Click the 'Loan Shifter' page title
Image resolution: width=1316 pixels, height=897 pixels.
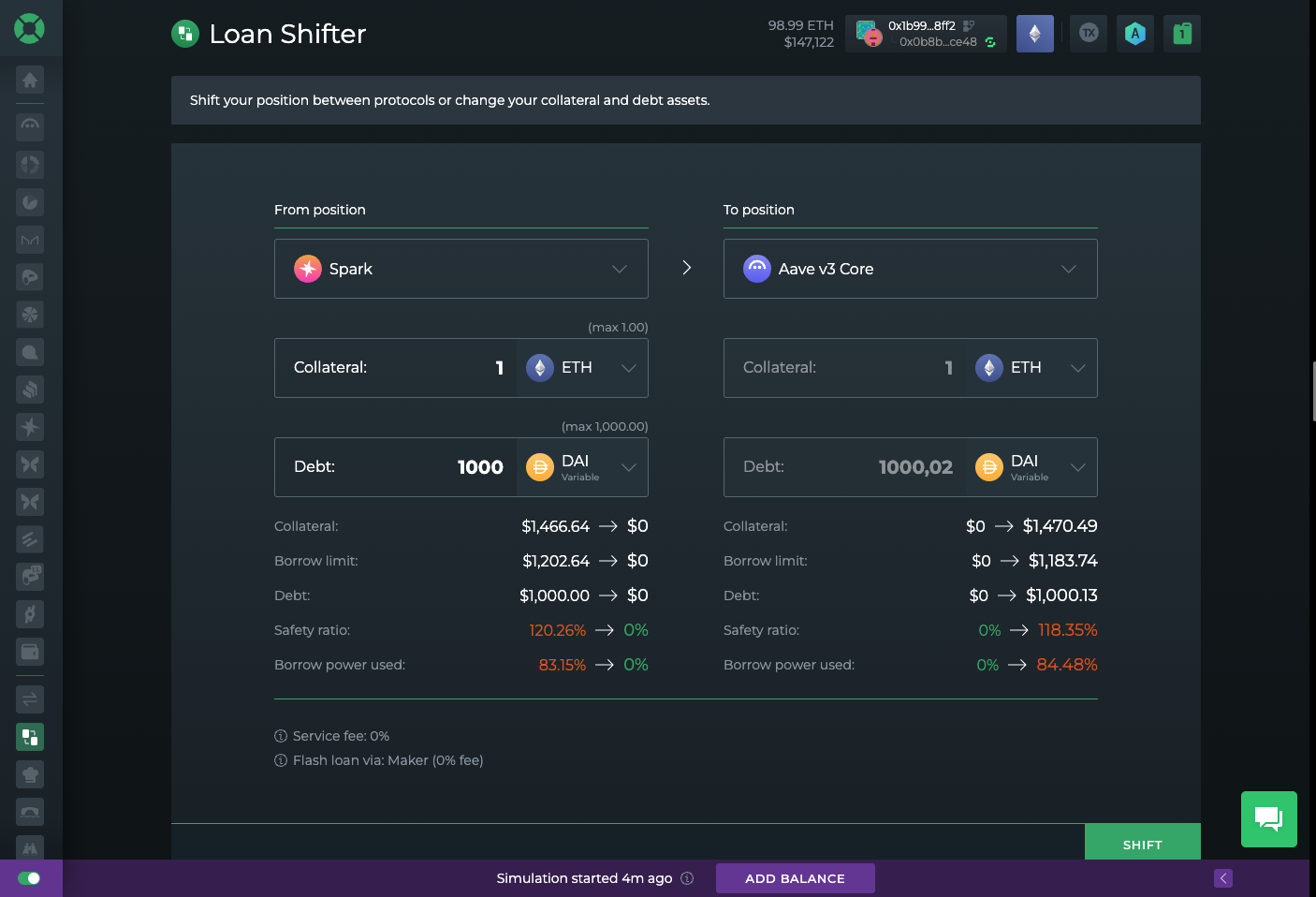click(287, 34)
